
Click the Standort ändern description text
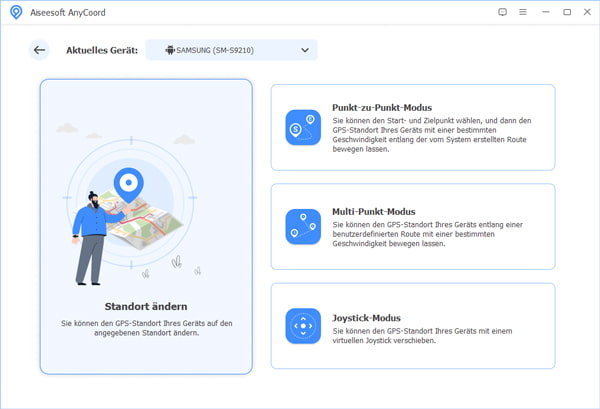point(146,327)
